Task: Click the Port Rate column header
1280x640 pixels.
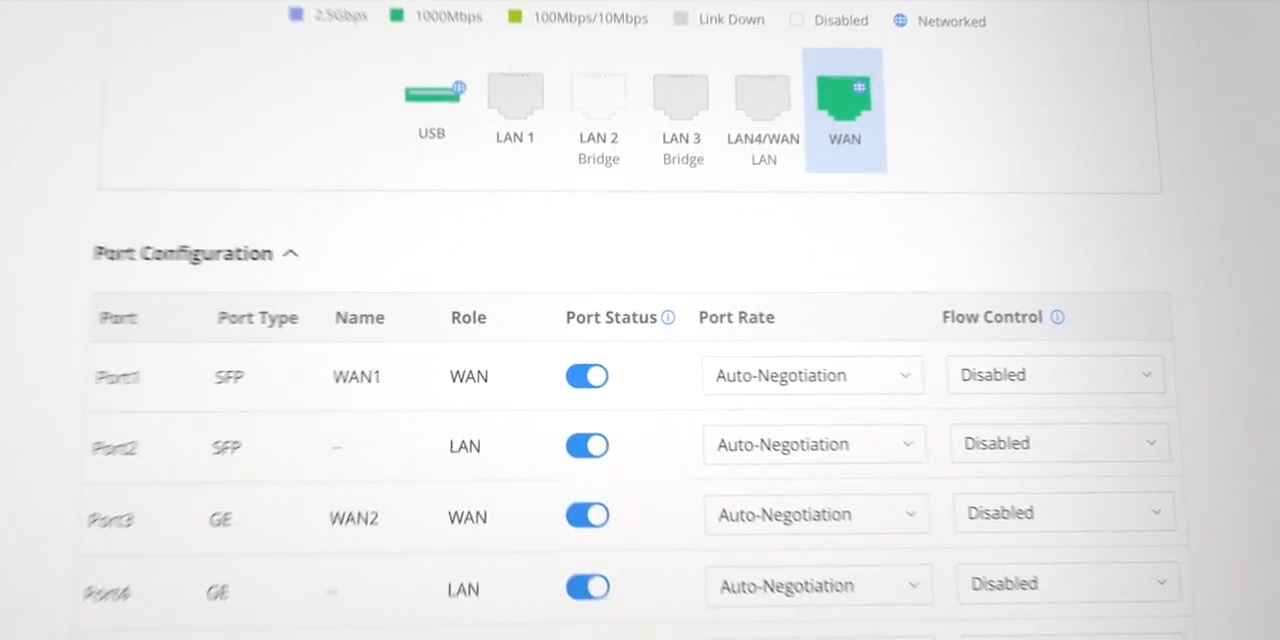Action: coord(736,317)
